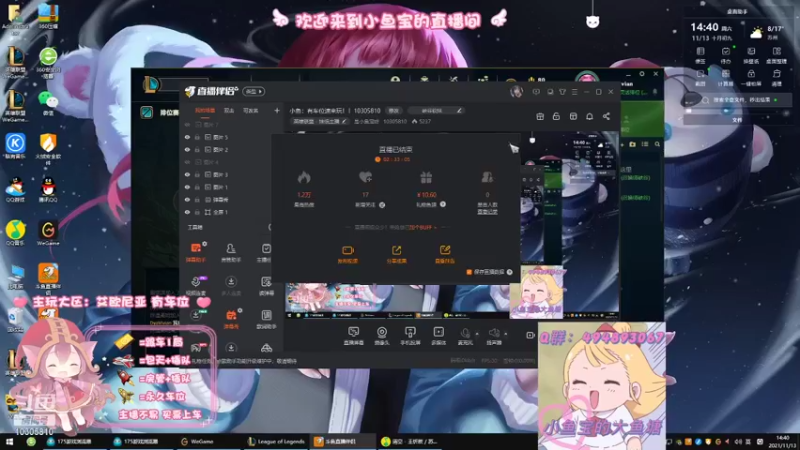Open the WeGame desktop icon
The height and width of the screenshot is (450, 800).
click(x=48, y=233)
